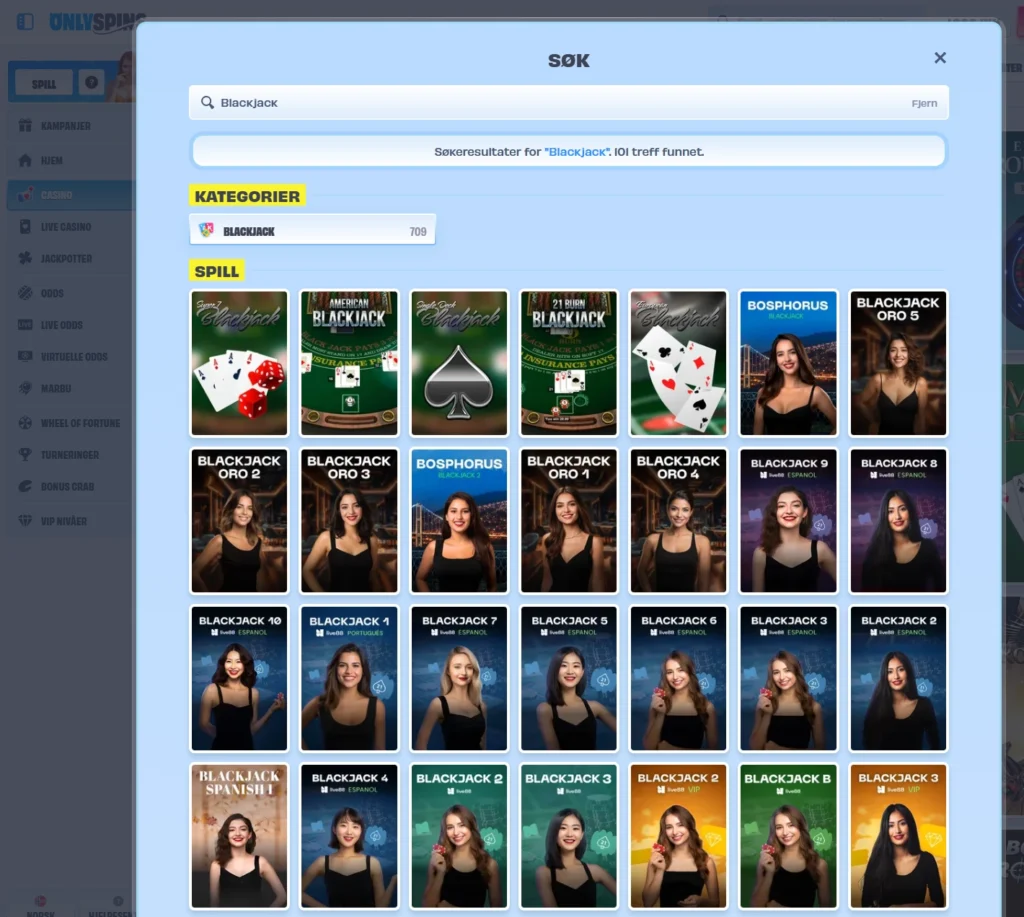Click the Jackpotter clover icon
The height and width of the screenshot is (917, 1024).
pos(25,258)
